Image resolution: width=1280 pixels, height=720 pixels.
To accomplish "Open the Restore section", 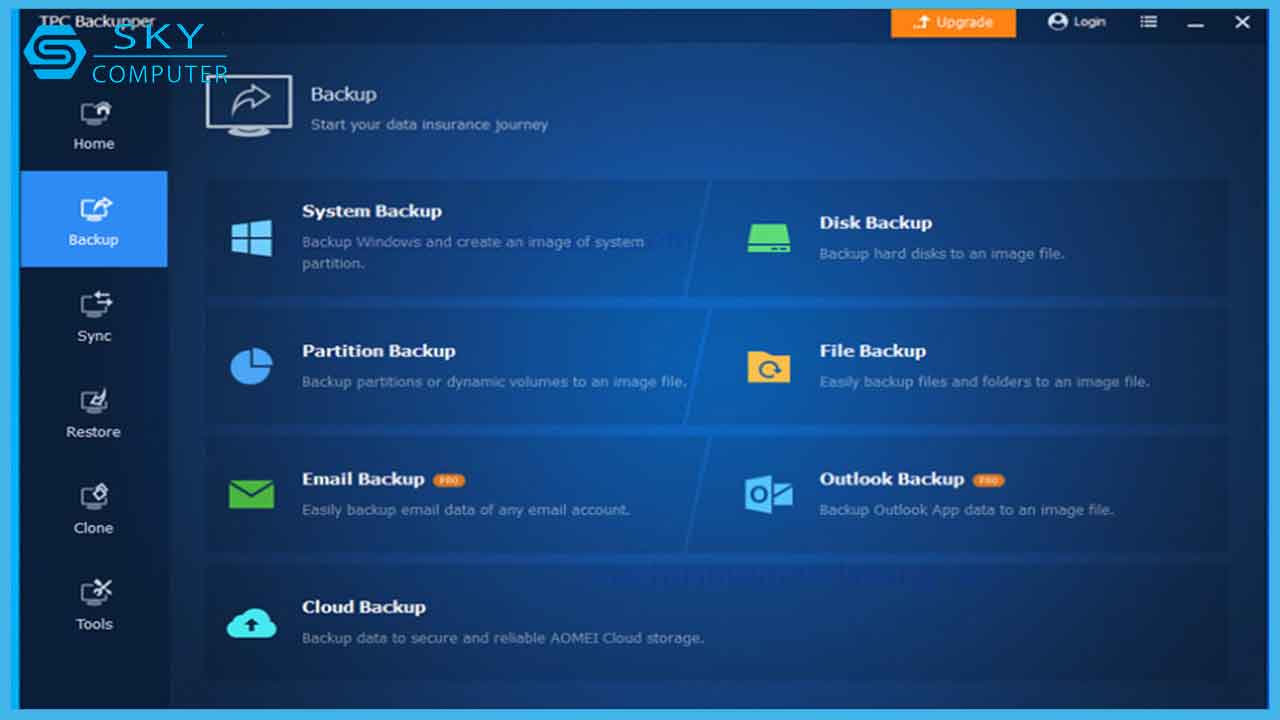I will pos(94,412).
